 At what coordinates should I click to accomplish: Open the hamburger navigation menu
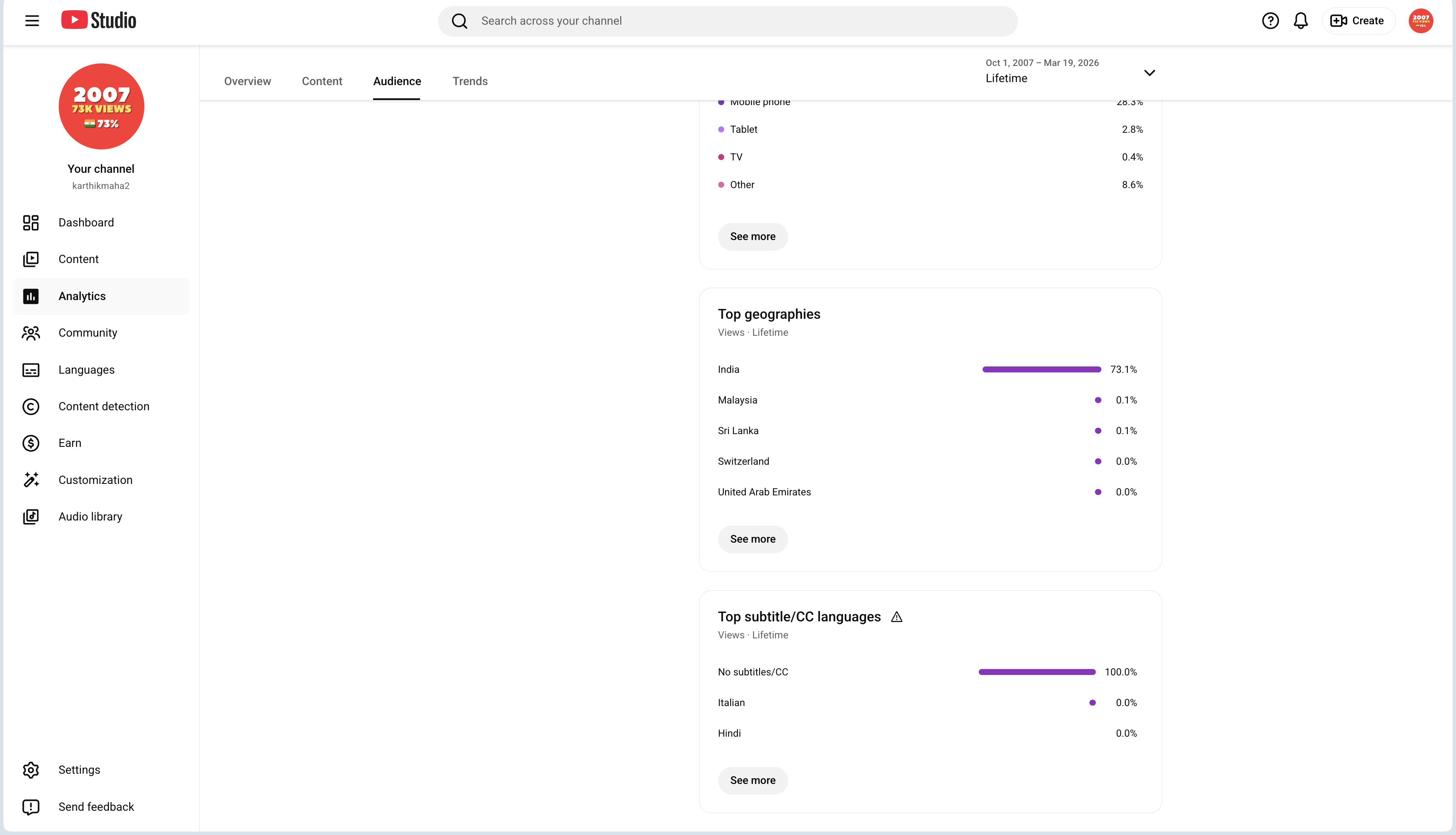pos(32,21)
